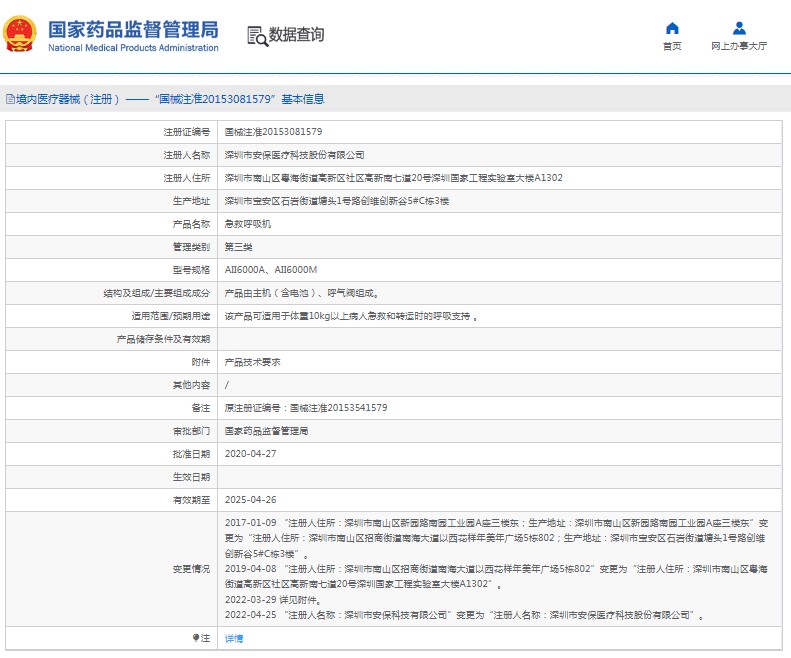791x658 pixels.
Task: Select the registration number 国械注准20153081579 cell
Action: pyautogui.click(x=273, y=132)
